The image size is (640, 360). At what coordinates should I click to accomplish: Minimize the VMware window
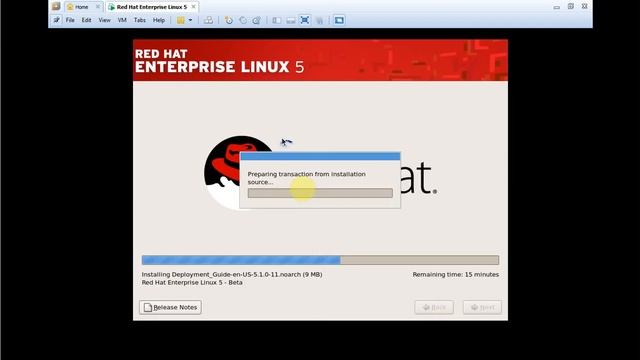[556, 7]
